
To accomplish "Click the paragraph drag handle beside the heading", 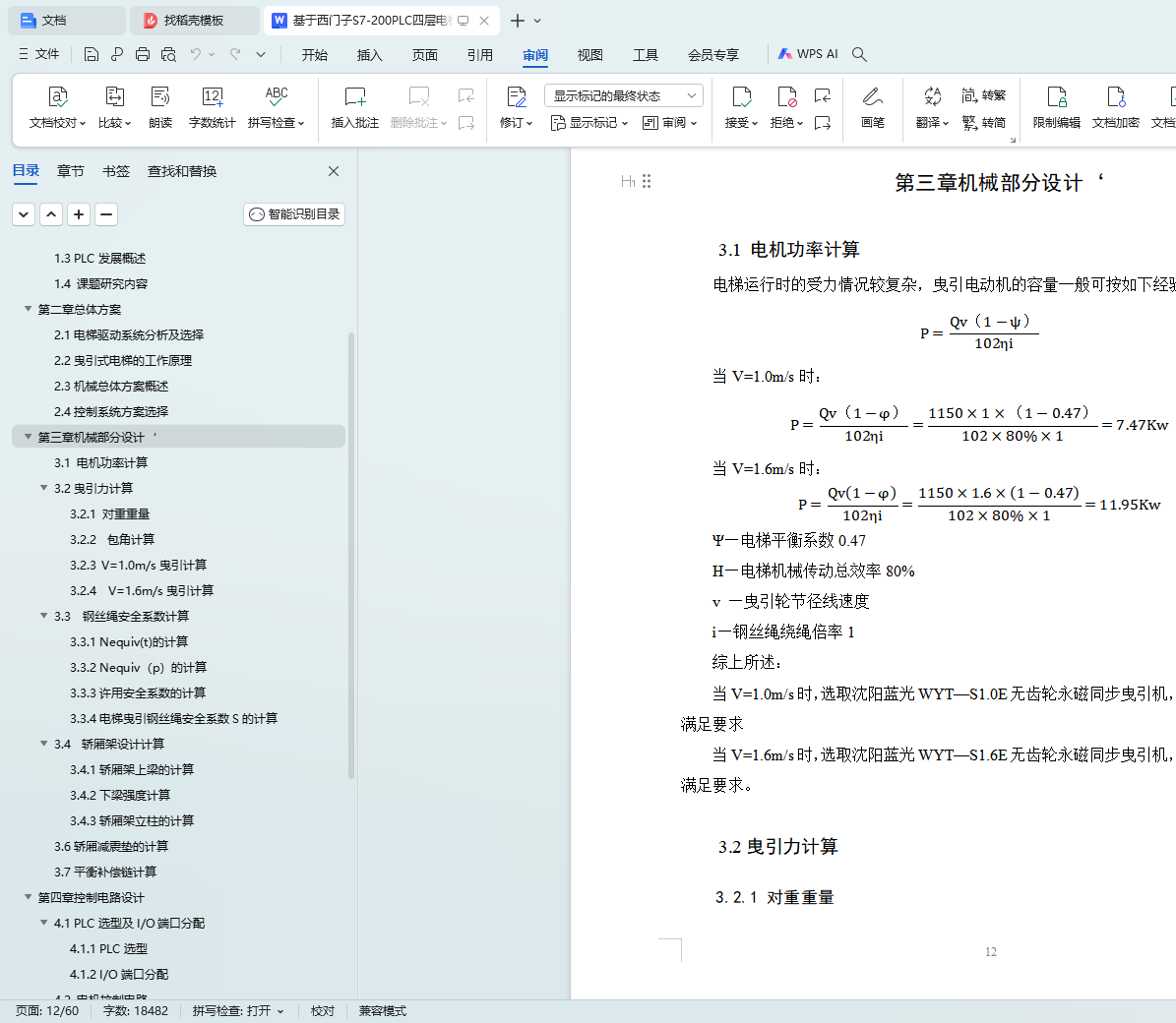I will click(647, 181).
